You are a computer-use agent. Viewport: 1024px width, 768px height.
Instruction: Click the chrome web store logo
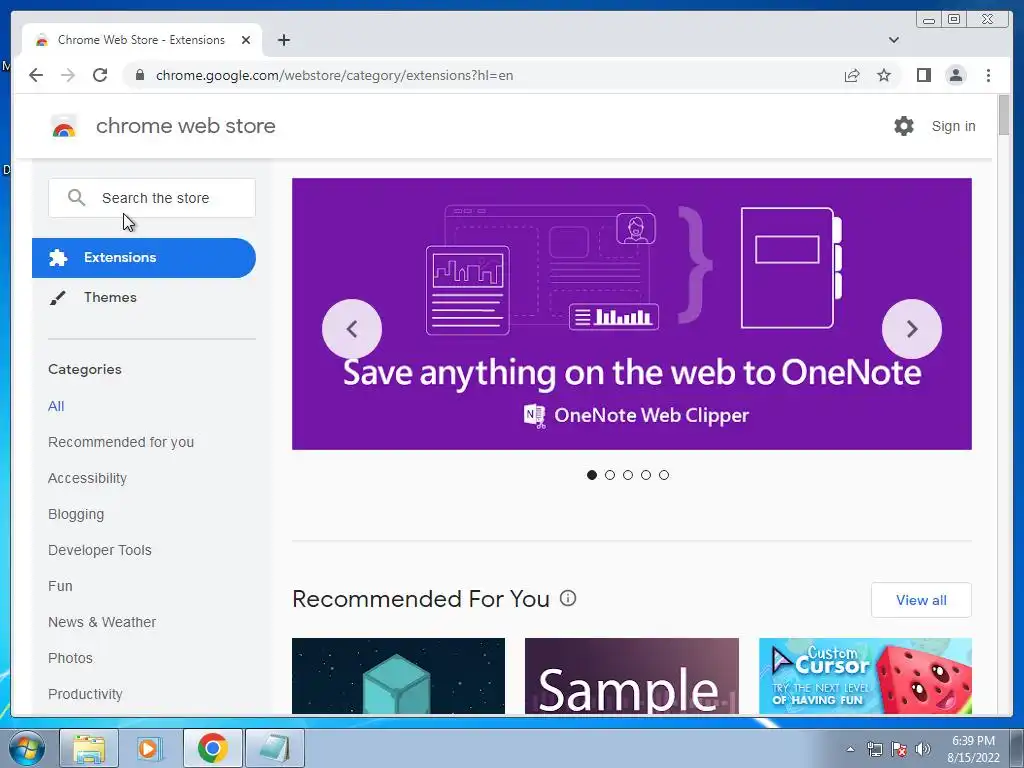point(64,126)
